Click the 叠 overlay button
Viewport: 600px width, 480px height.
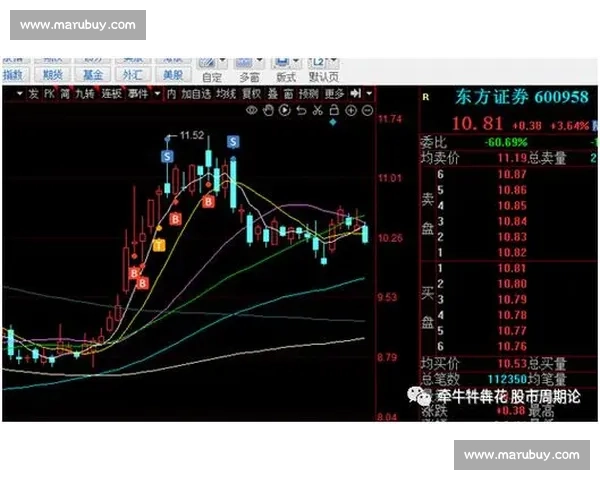[x=272, y=93]
